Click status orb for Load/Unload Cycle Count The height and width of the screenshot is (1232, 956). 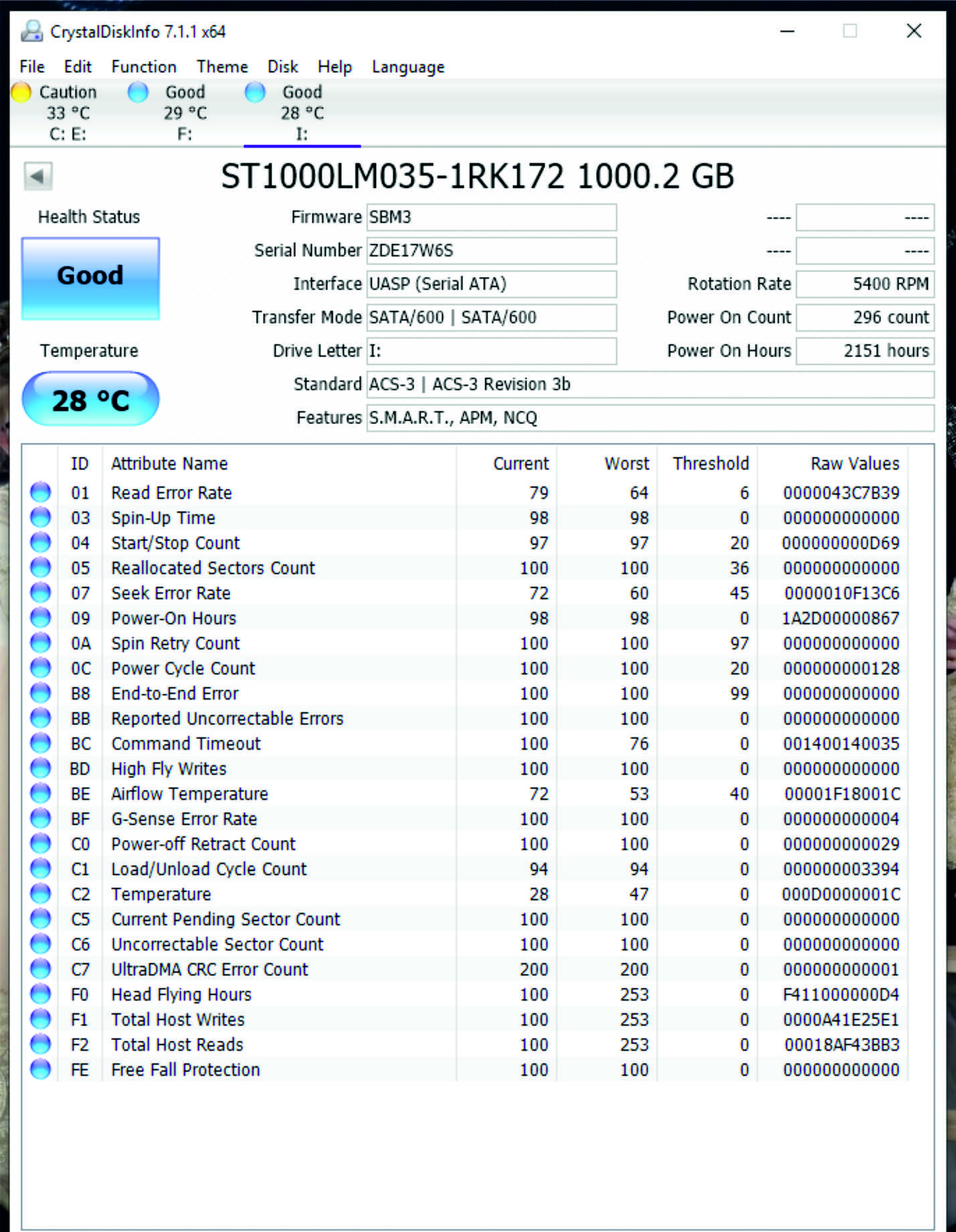click(41, 868)
